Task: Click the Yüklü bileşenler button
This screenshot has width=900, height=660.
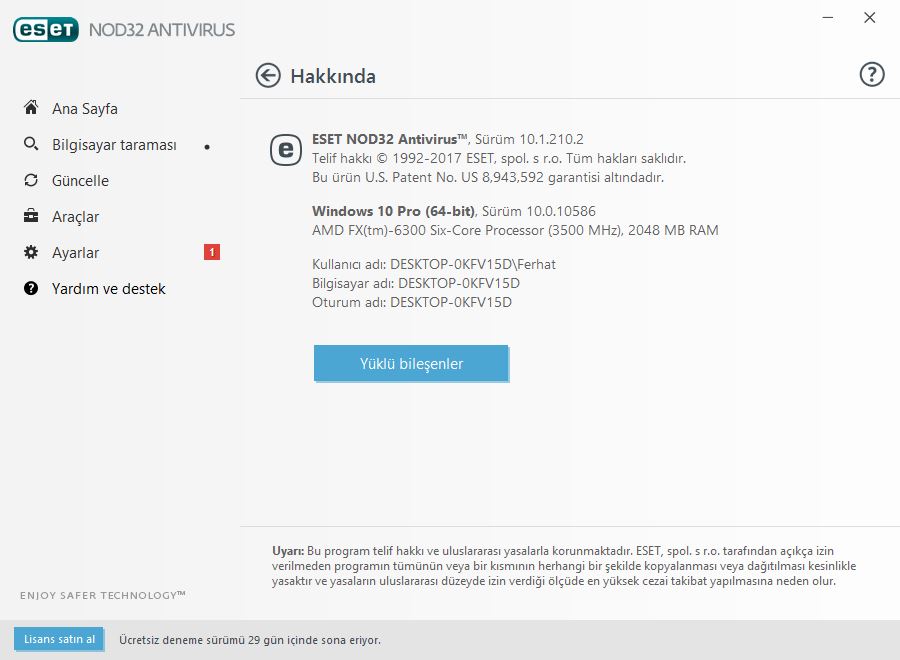Action: 411,363
